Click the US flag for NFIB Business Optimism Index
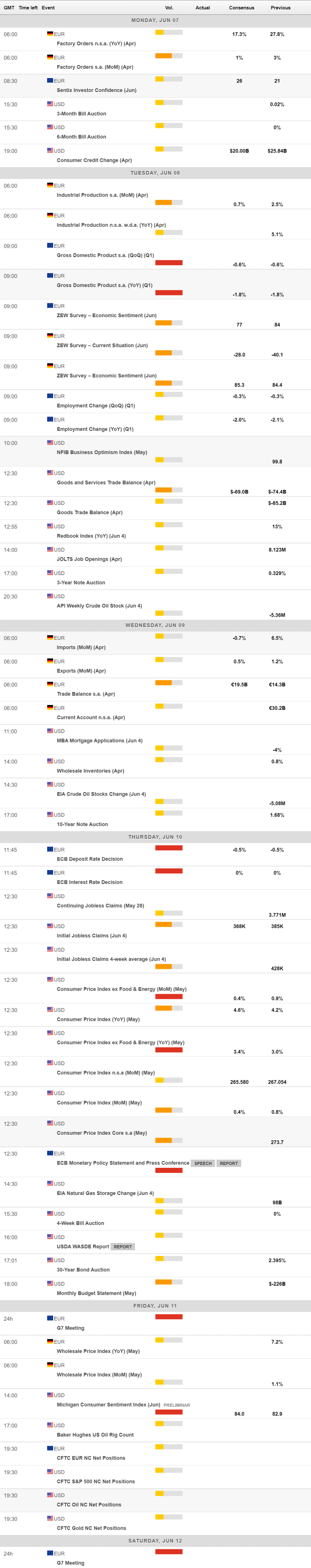Image resolution: width=311 pixels, height=1568 pixels. [50, 443]
